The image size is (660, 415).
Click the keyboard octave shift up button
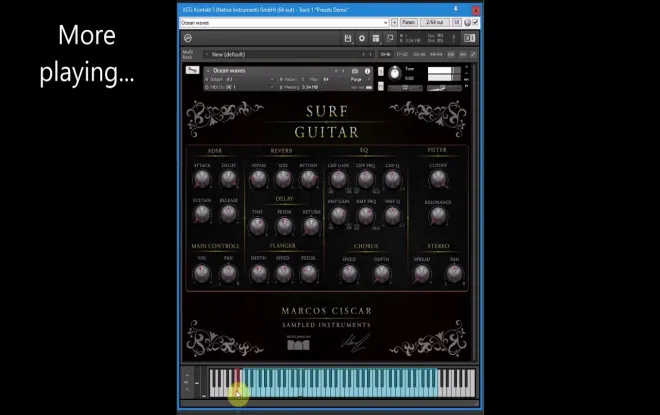(x=187, y=375)
